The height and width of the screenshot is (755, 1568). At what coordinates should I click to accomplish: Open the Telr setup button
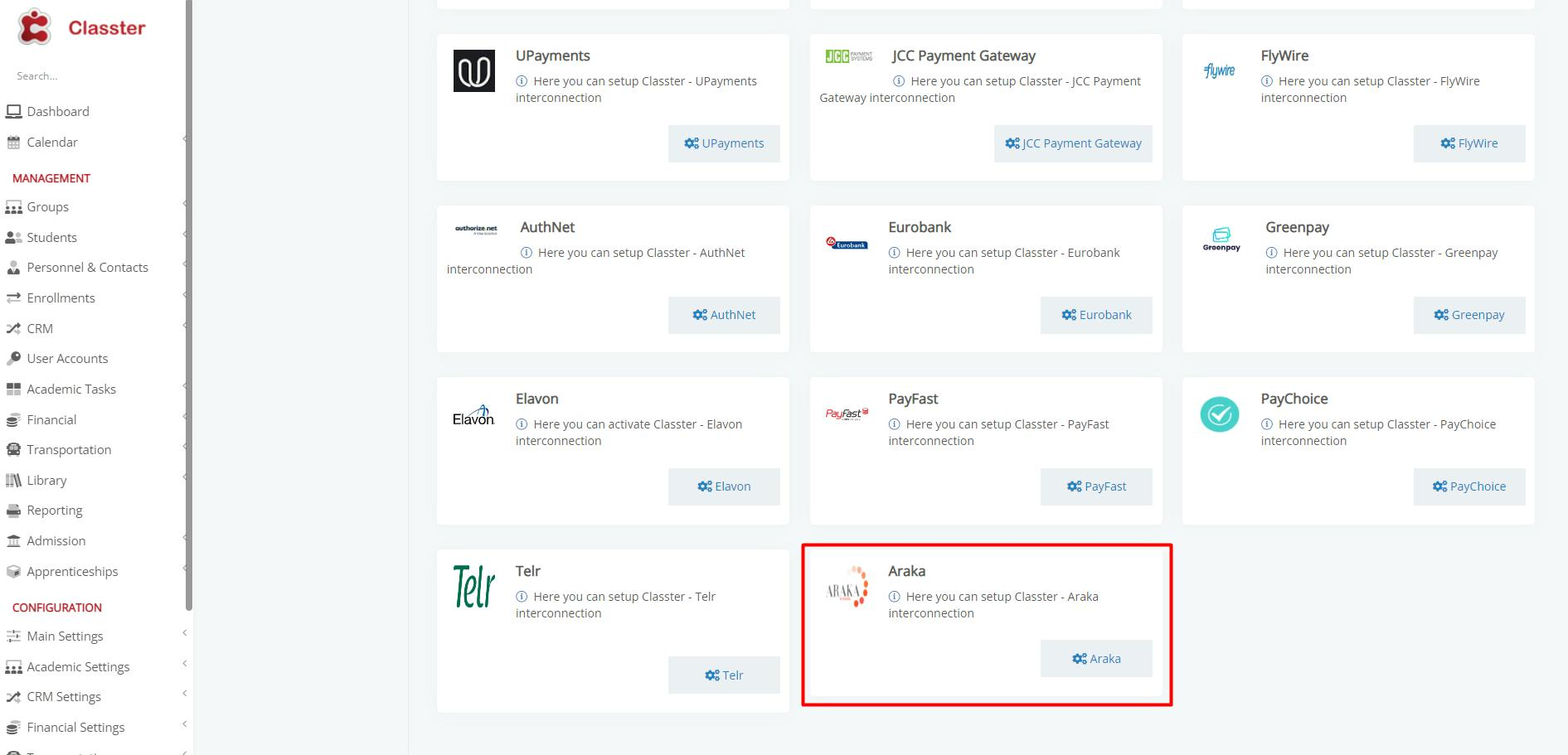724,675
